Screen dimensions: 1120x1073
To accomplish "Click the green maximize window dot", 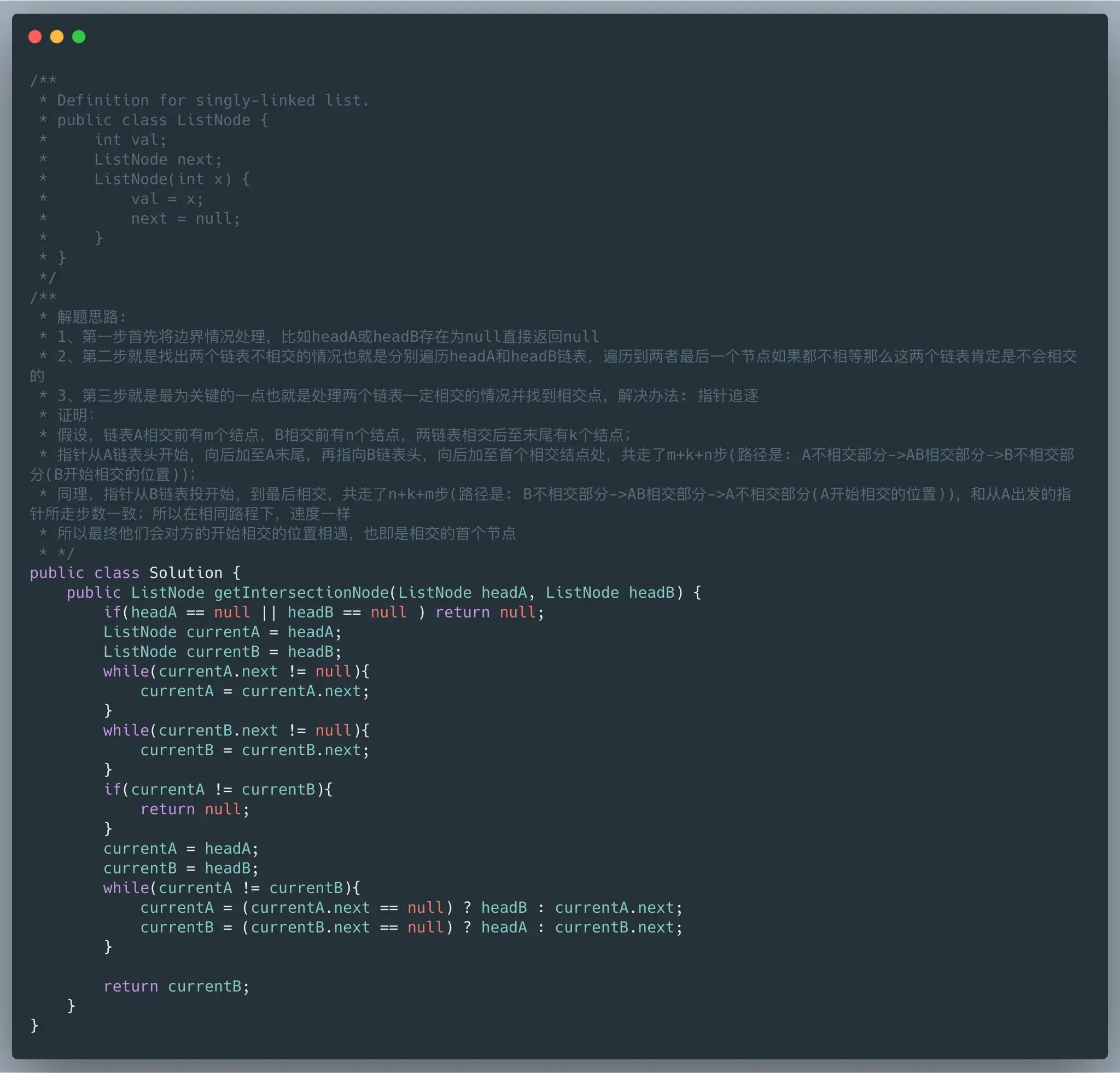I will tap(79, 37).
